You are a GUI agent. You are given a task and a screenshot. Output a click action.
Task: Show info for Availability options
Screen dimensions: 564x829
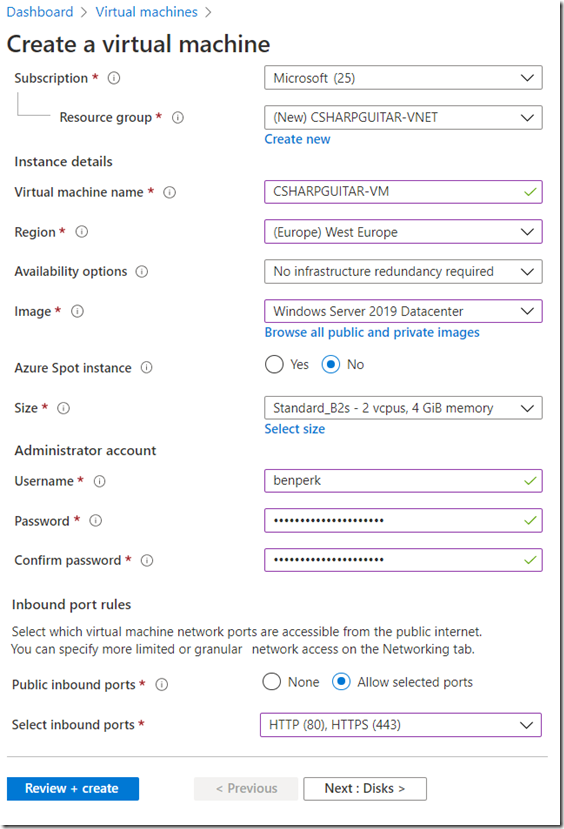[142, 272]
